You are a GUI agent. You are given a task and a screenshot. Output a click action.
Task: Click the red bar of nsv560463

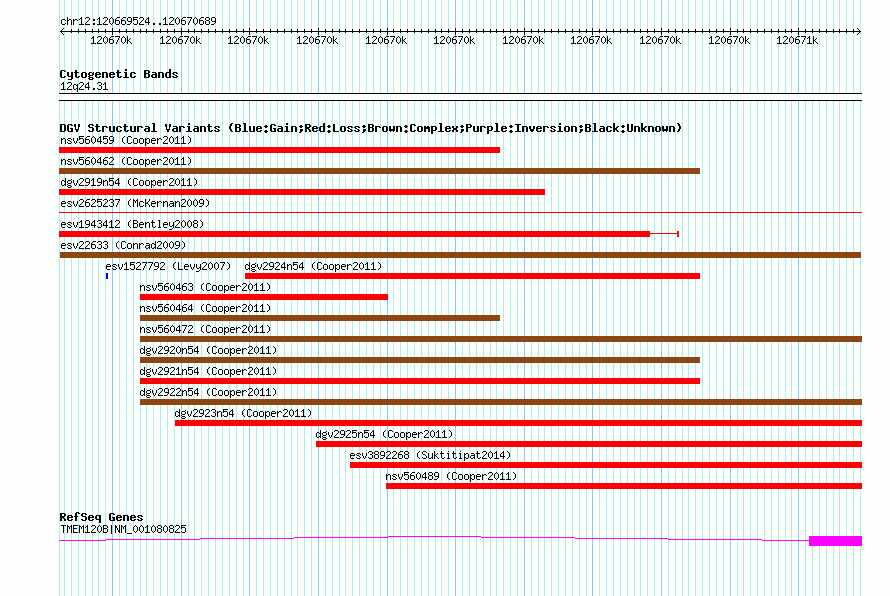263,297
